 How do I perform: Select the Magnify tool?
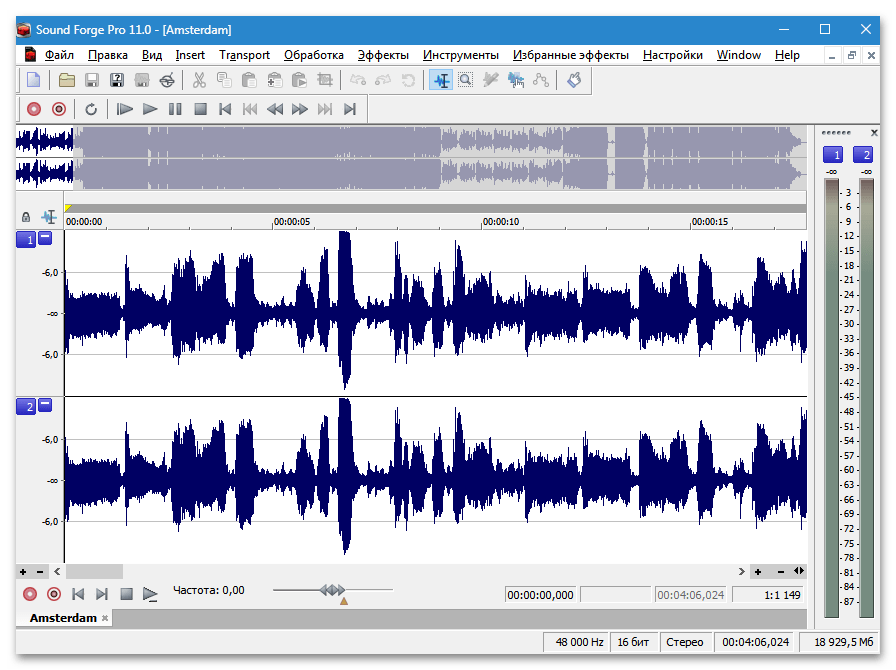pos(466,80)
